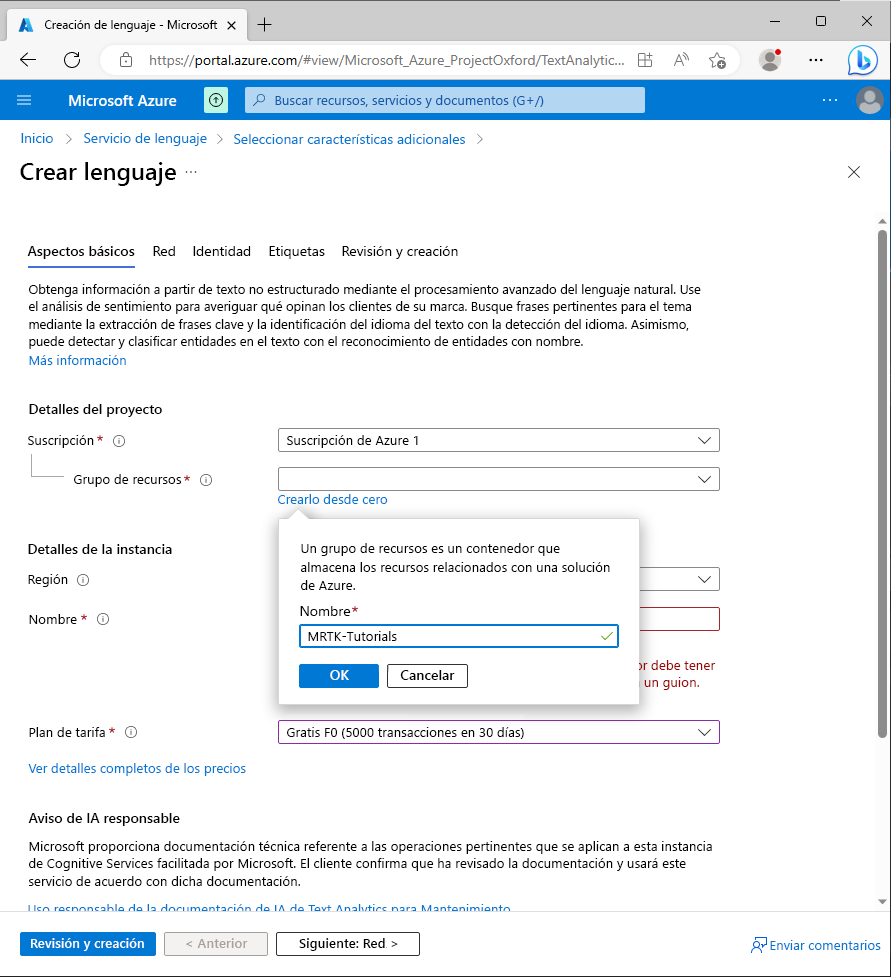Click Cancelar in the resource group popup
Image resolution: width=891 pixels, height=977 pixels.
[x=427, y=676]
